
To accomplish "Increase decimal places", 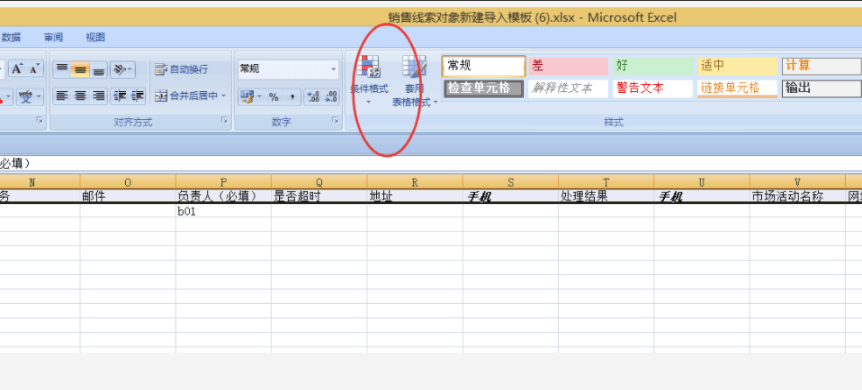I will point(313,97).
